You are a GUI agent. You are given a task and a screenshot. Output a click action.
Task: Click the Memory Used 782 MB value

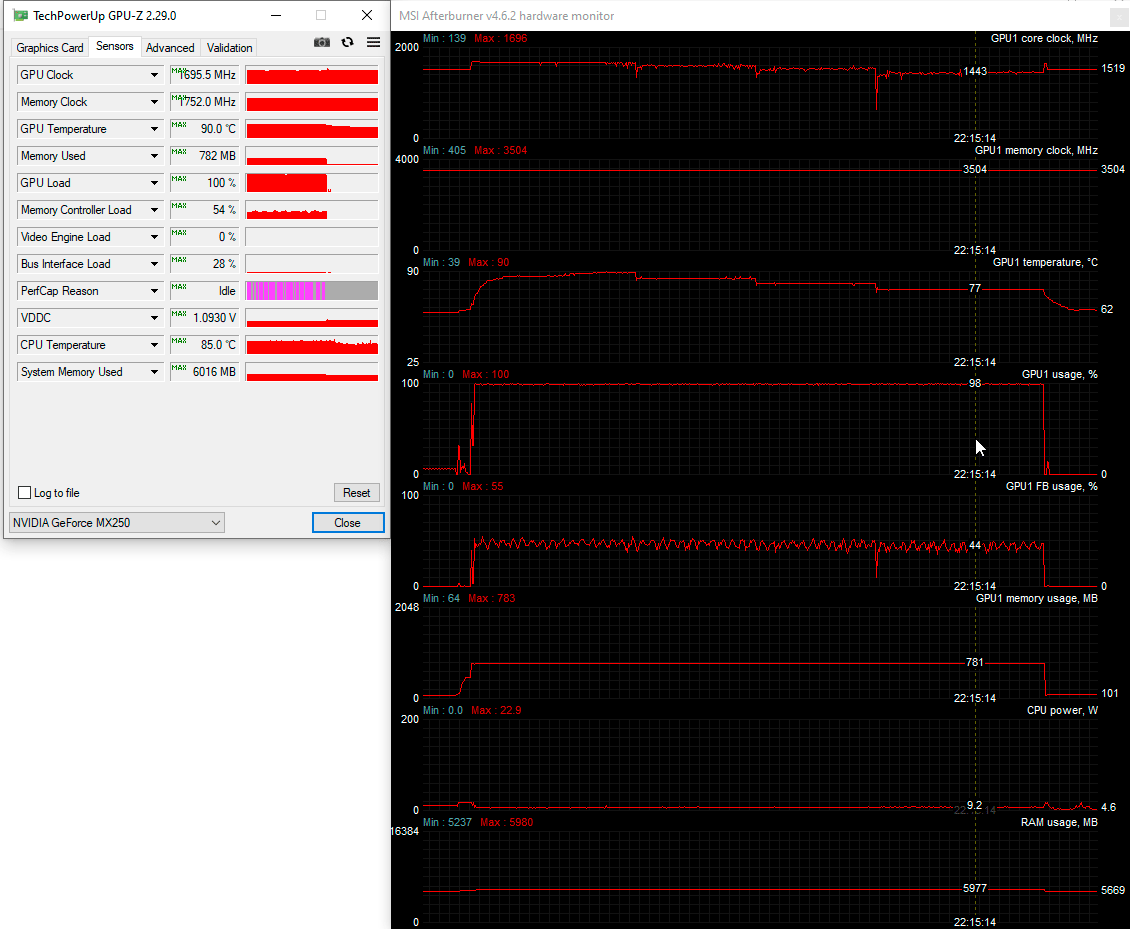coord(205,156)
